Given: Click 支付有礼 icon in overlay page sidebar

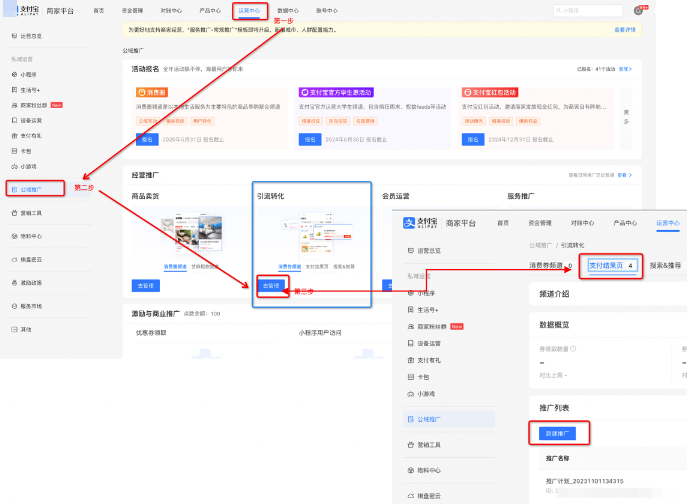Looking at the screenshot, I should [411, 360].
